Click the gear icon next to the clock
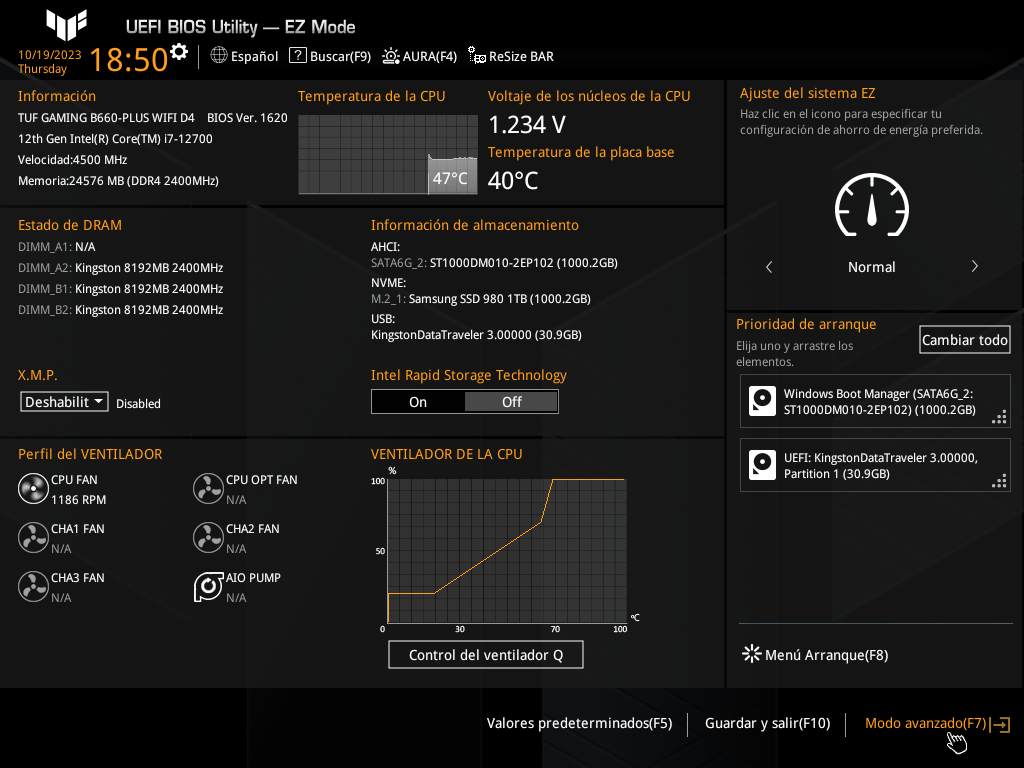1024x768 pixels. pos(179,52)
